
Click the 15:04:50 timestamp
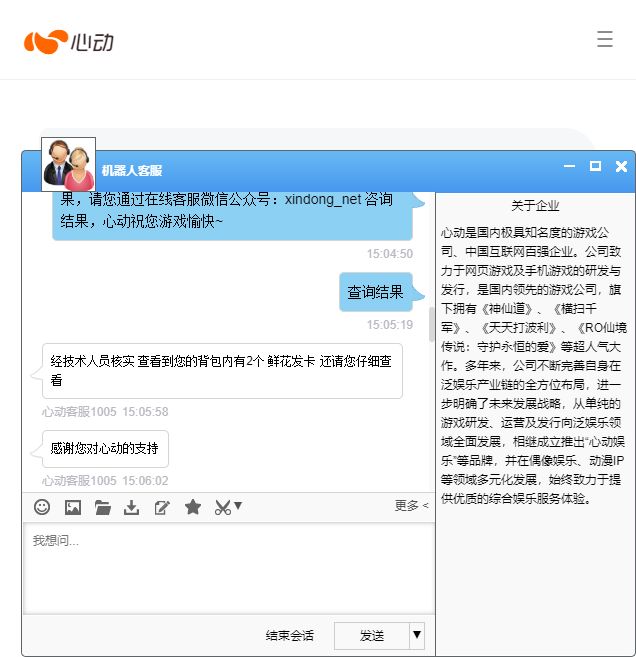[390, 254]
